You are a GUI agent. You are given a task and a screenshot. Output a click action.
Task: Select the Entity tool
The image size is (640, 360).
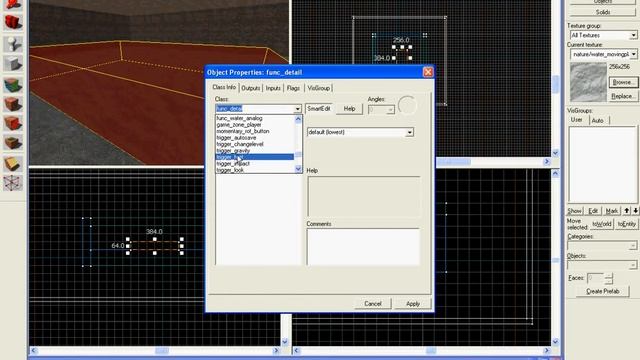click(x=13, y=44)
